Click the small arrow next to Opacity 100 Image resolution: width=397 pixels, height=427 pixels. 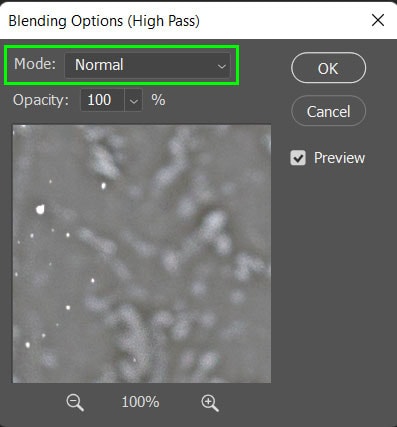(133, 100)
